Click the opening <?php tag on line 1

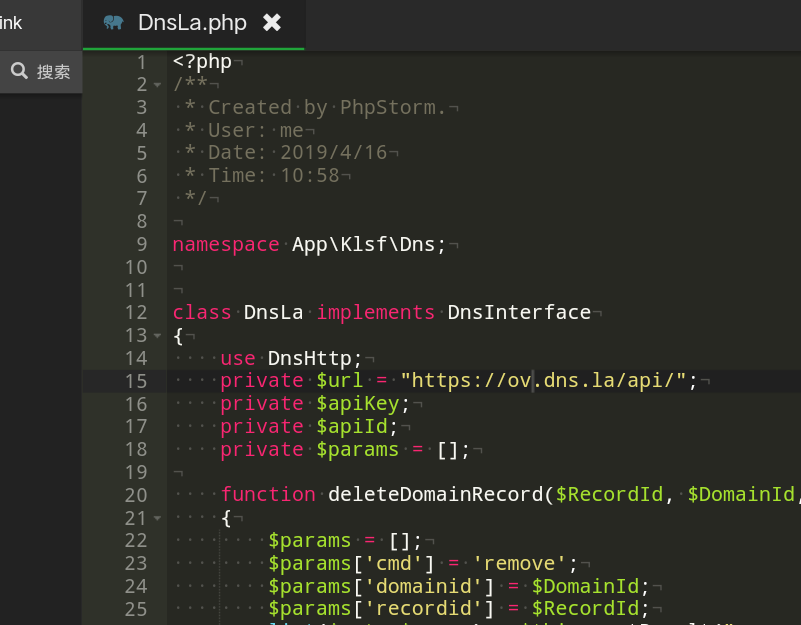[202, 62]
